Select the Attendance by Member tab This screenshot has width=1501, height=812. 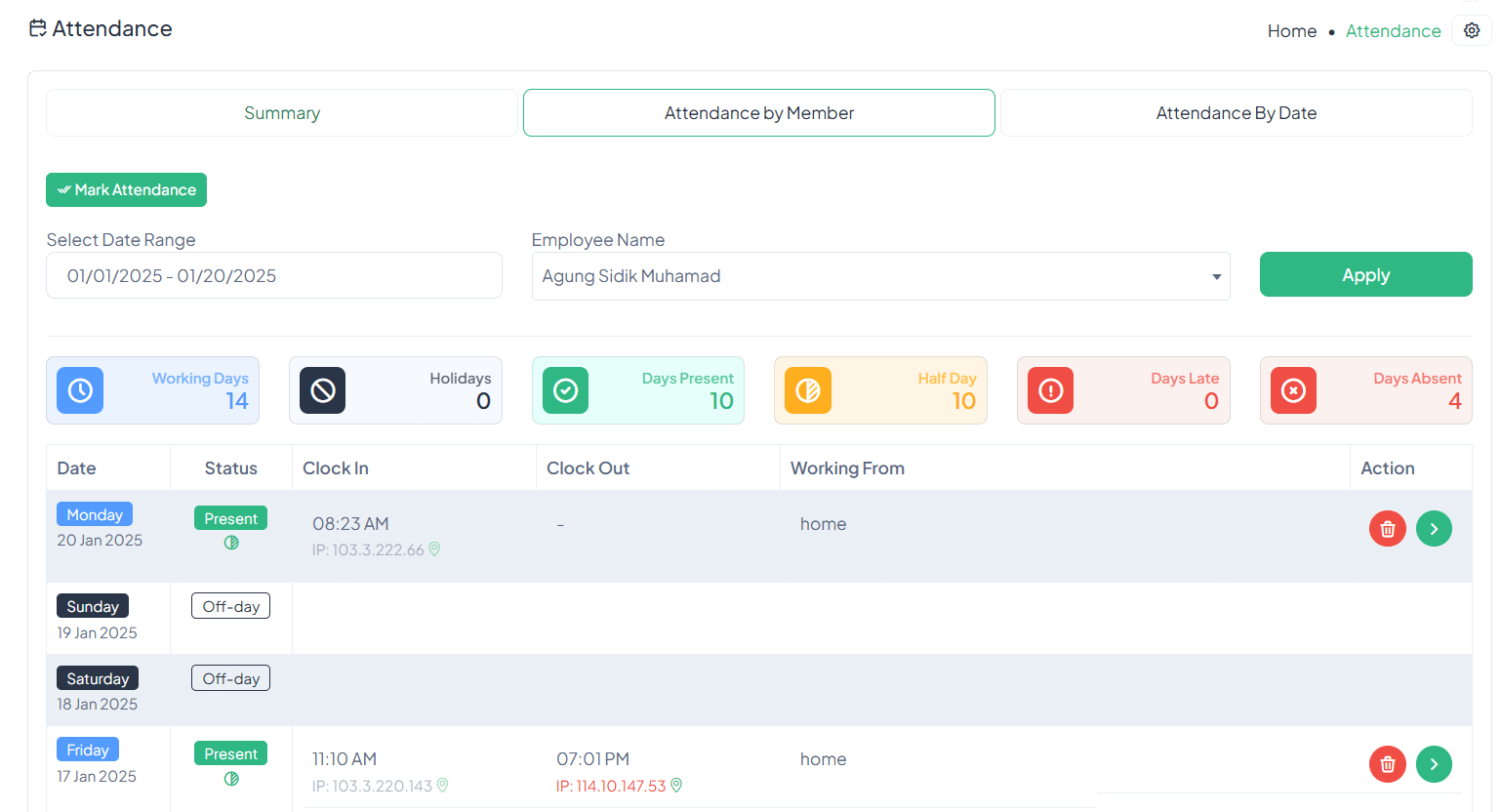pos(758,113)
